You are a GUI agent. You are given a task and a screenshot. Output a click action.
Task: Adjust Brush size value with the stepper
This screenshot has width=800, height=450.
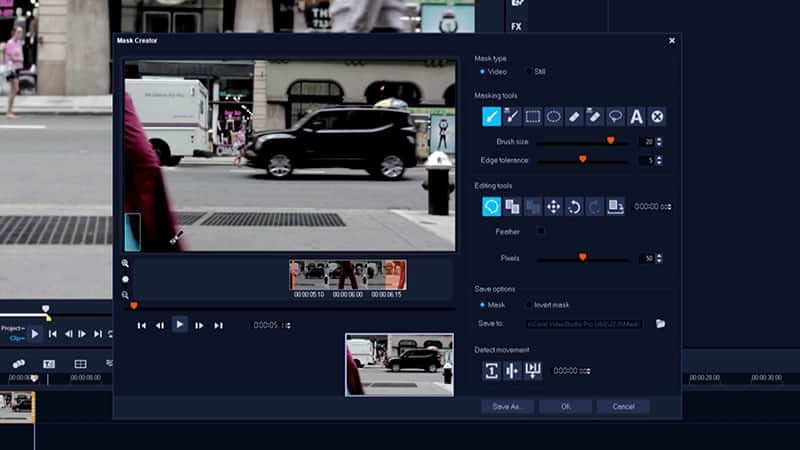[x=660, y=142]
